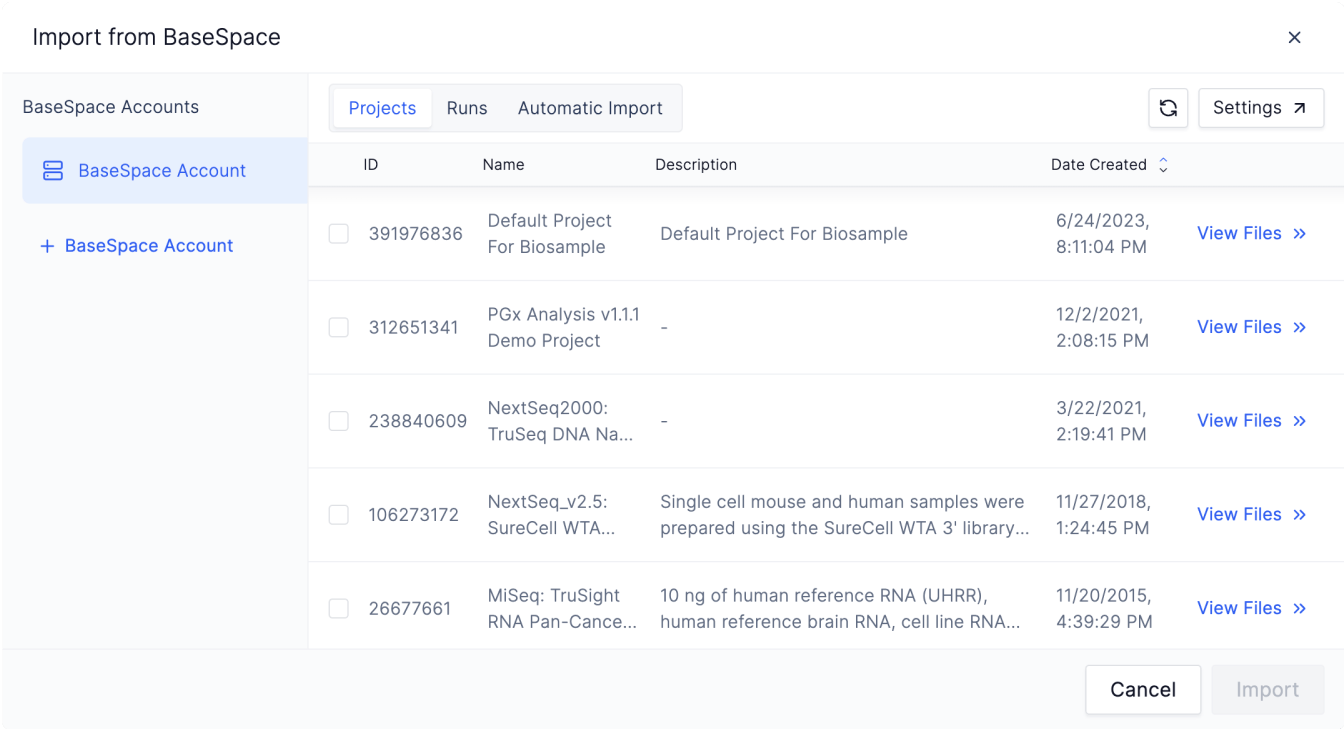Click the ID column header
This screenshot has height=729, width=1344.
pyautogui.click(x=371, y=165)
